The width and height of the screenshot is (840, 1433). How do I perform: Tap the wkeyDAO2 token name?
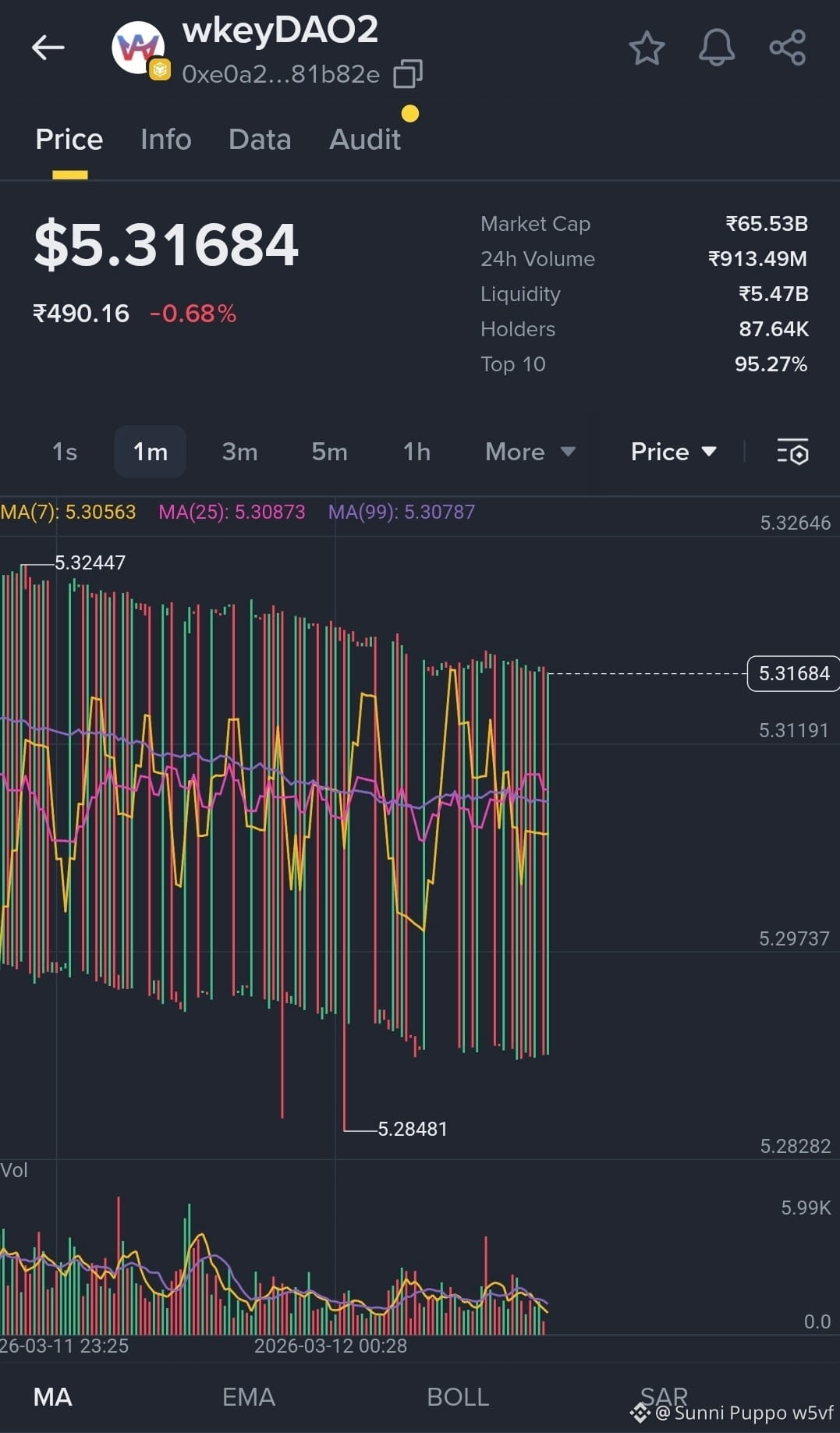(280, 30)
